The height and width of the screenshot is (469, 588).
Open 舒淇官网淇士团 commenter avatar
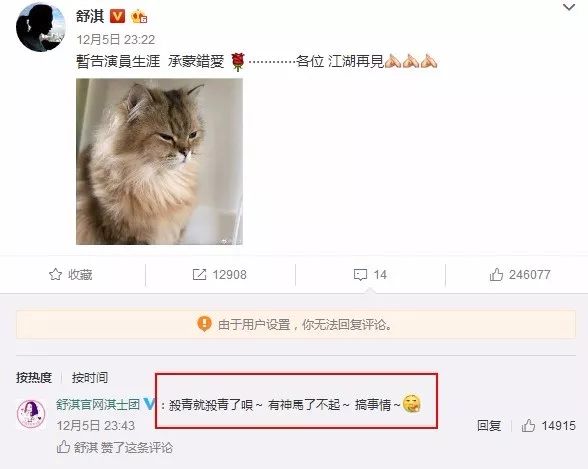pos(31,414)
